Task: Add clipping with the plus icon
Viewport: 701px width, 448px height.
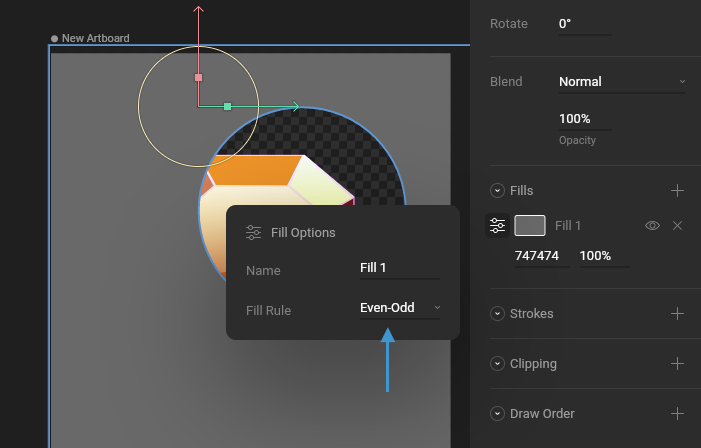Action: point(677,363)
